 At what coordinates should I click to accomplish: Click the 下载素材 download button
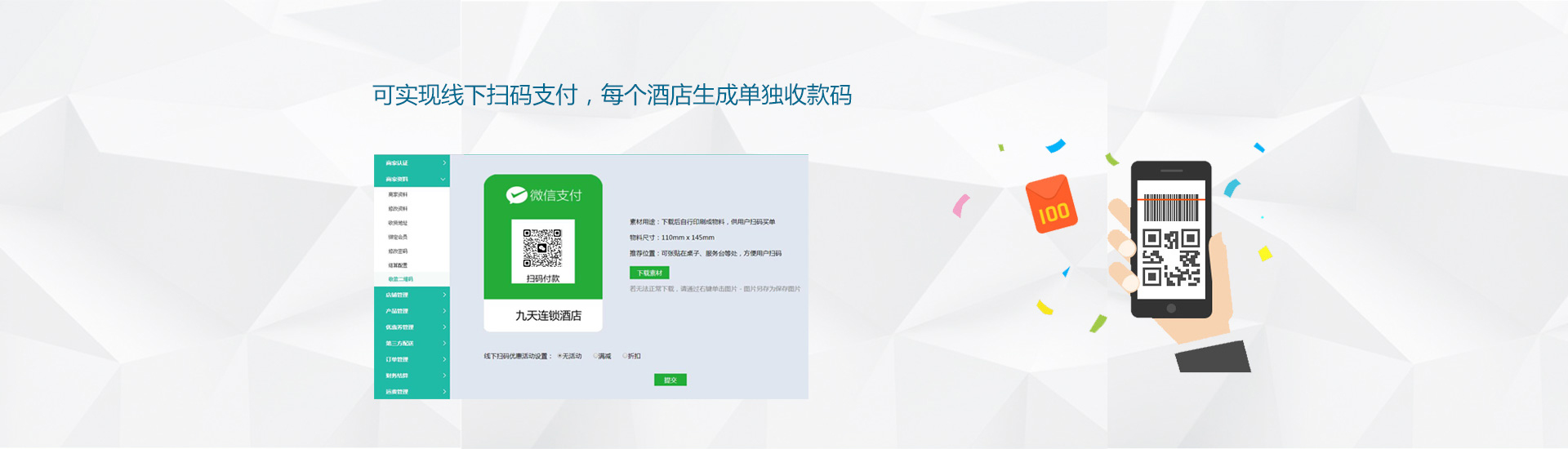[x=649, y=273]
